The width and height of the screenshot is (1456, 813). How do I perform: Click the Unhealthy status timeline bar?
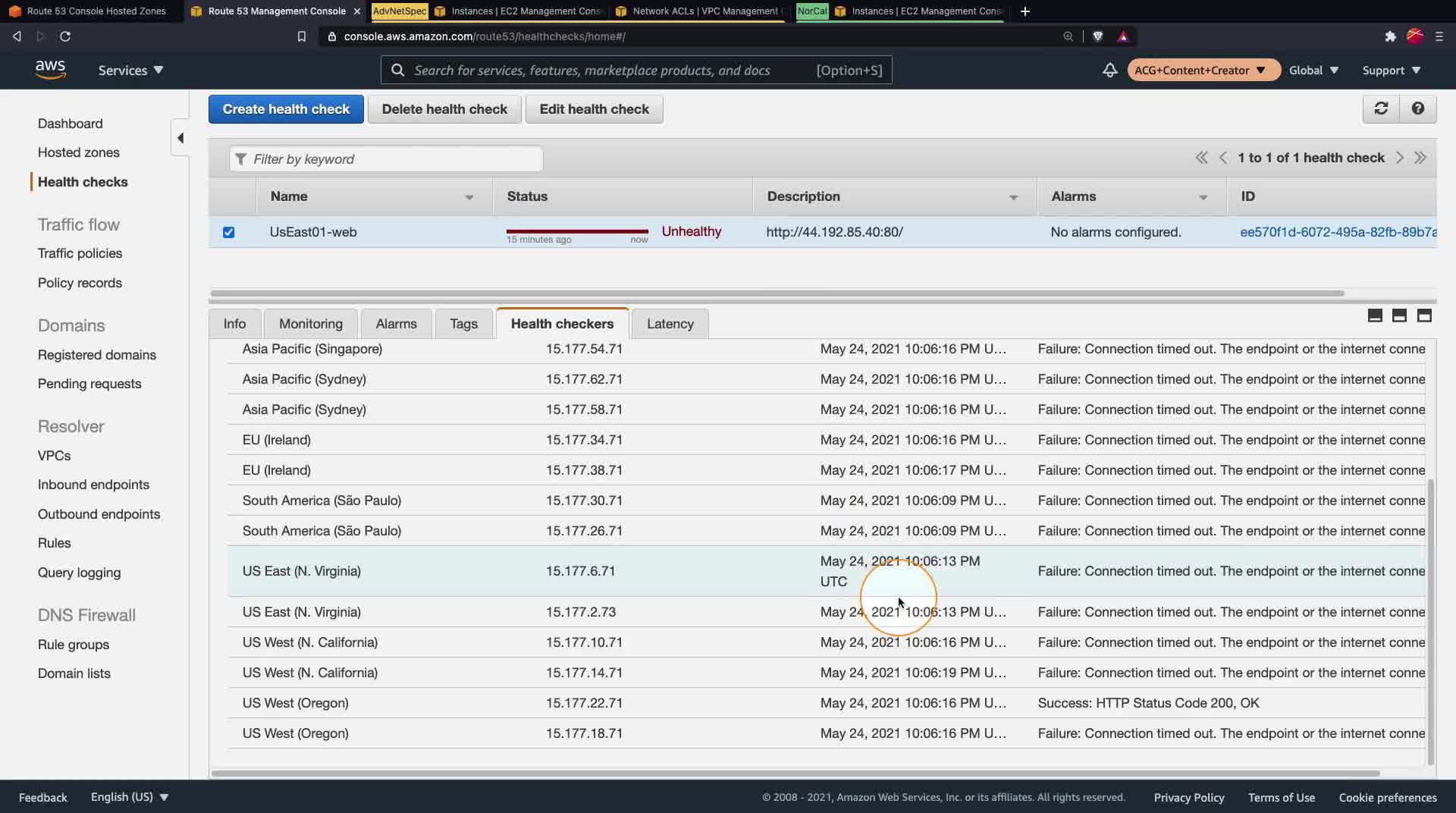(x=577, y=231)
